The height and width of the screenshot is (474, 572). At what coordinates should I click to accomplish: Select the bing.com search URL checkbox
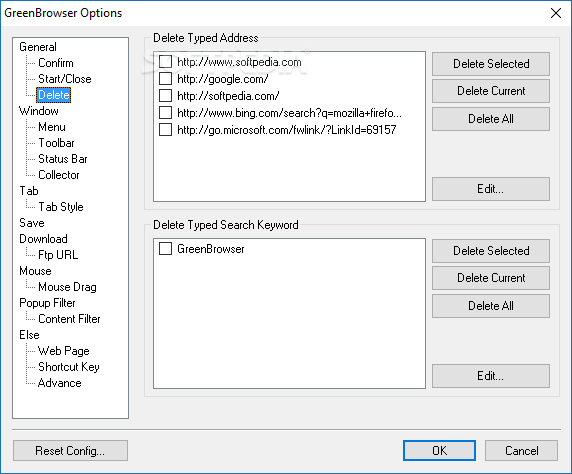pyautogui.click(x=165, y=113)
